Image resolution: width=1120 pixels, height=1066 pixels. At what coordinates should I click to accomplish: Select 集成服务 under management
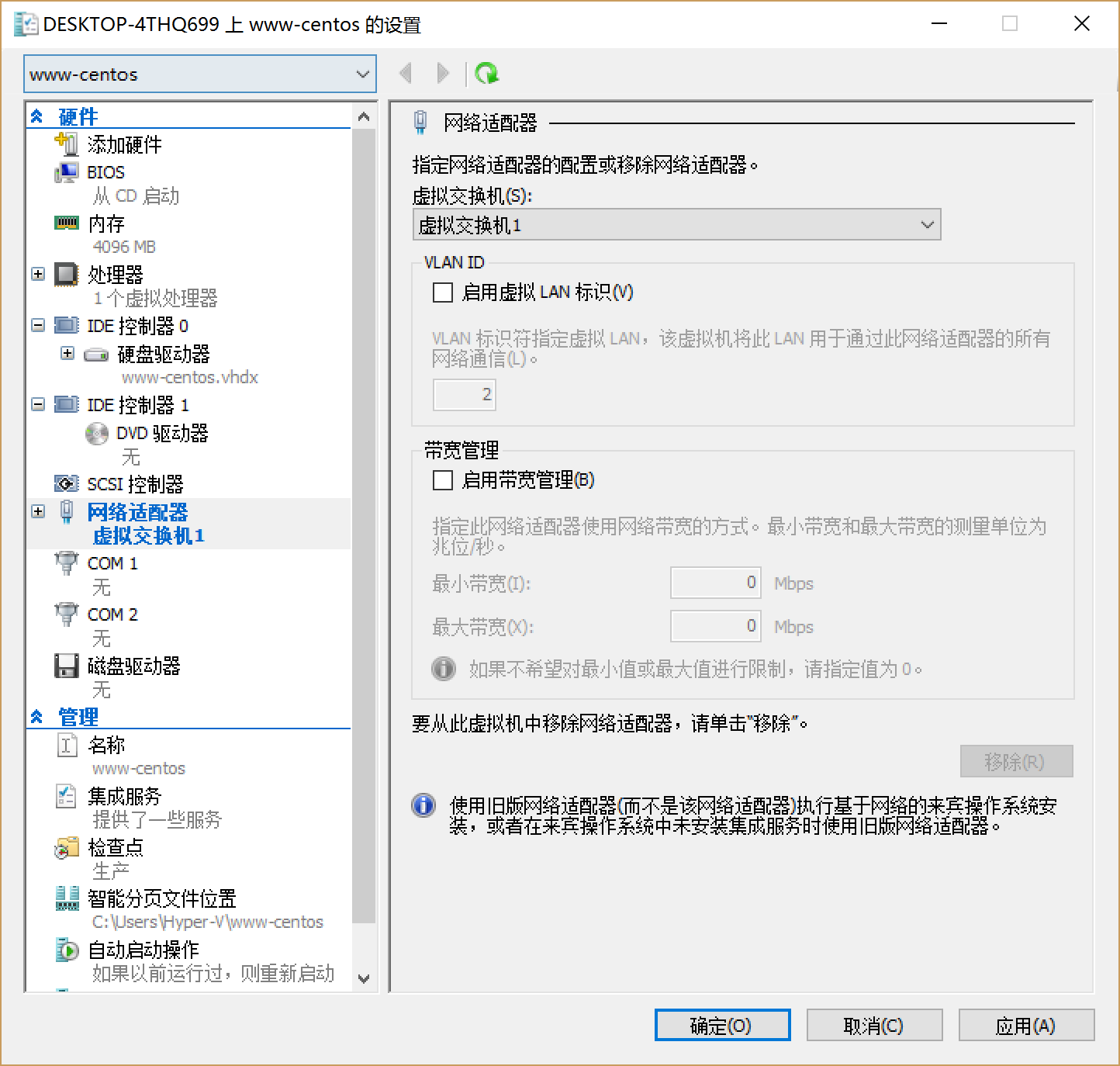[125, 796]
